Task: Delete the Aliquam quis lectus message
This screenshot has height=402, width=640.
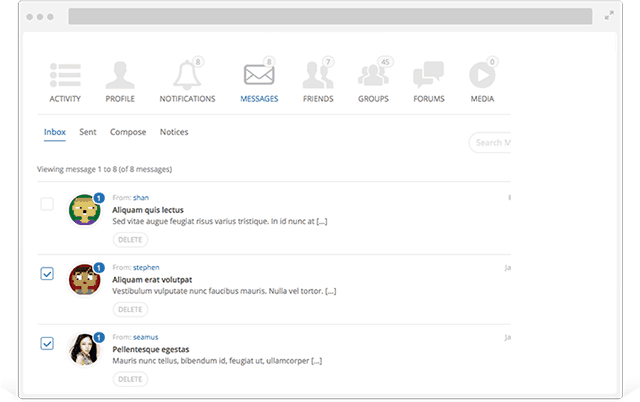Action: pyautogui.click(x=130, y=240)
